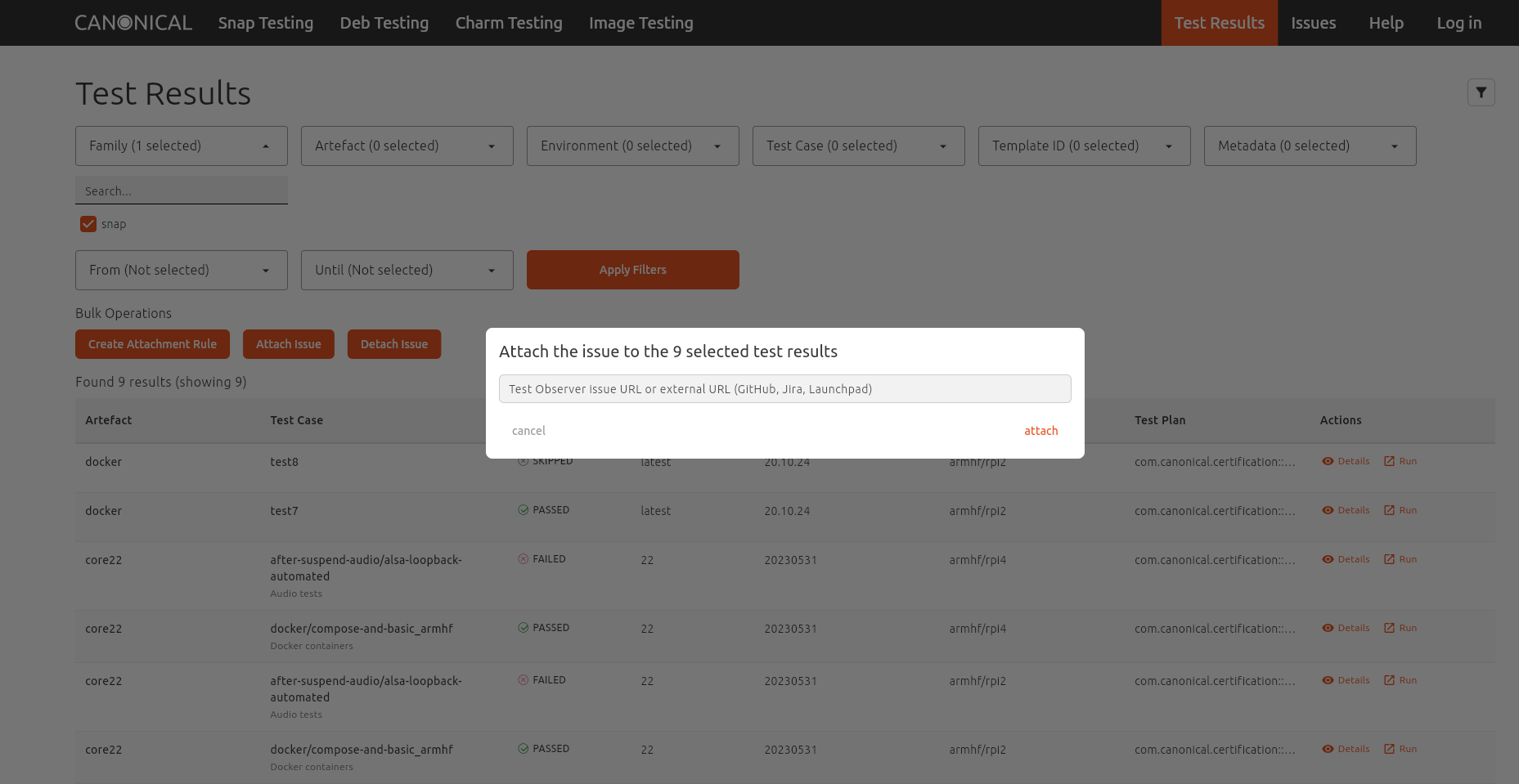Click the FAILED status icon for alsa-loopback-automated

[523, 558]
